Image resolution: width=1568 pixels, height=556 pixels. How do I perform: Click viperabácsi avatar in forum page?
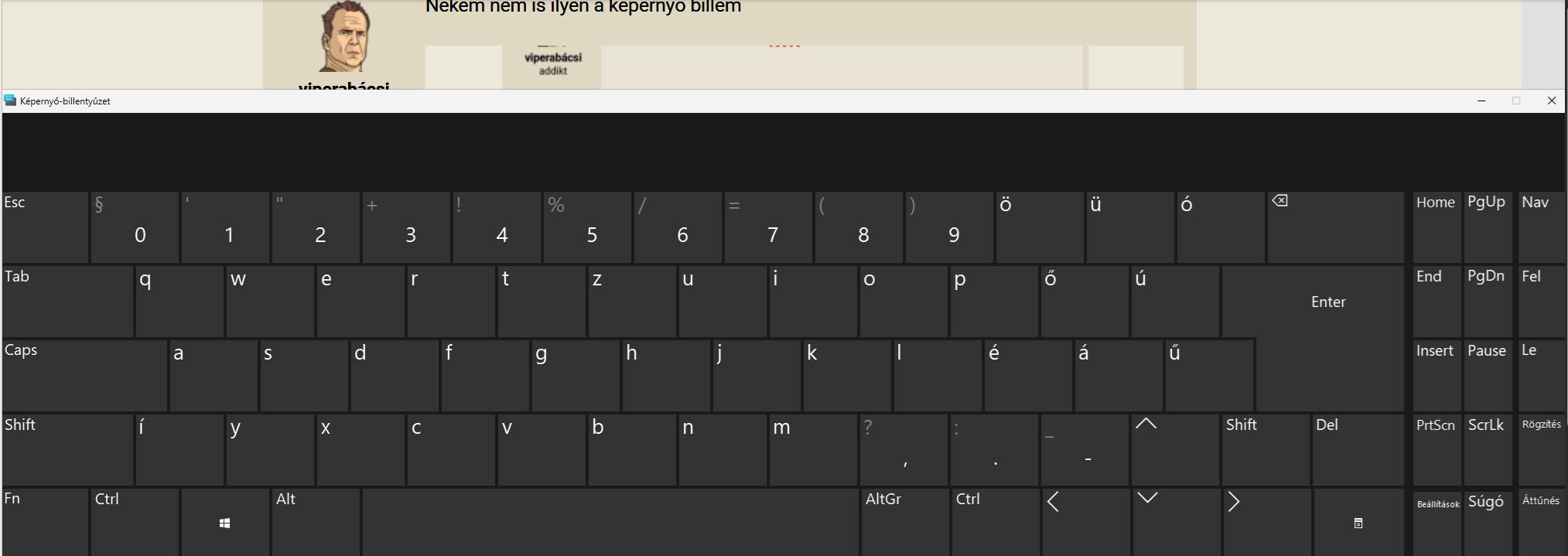[344, 36]
